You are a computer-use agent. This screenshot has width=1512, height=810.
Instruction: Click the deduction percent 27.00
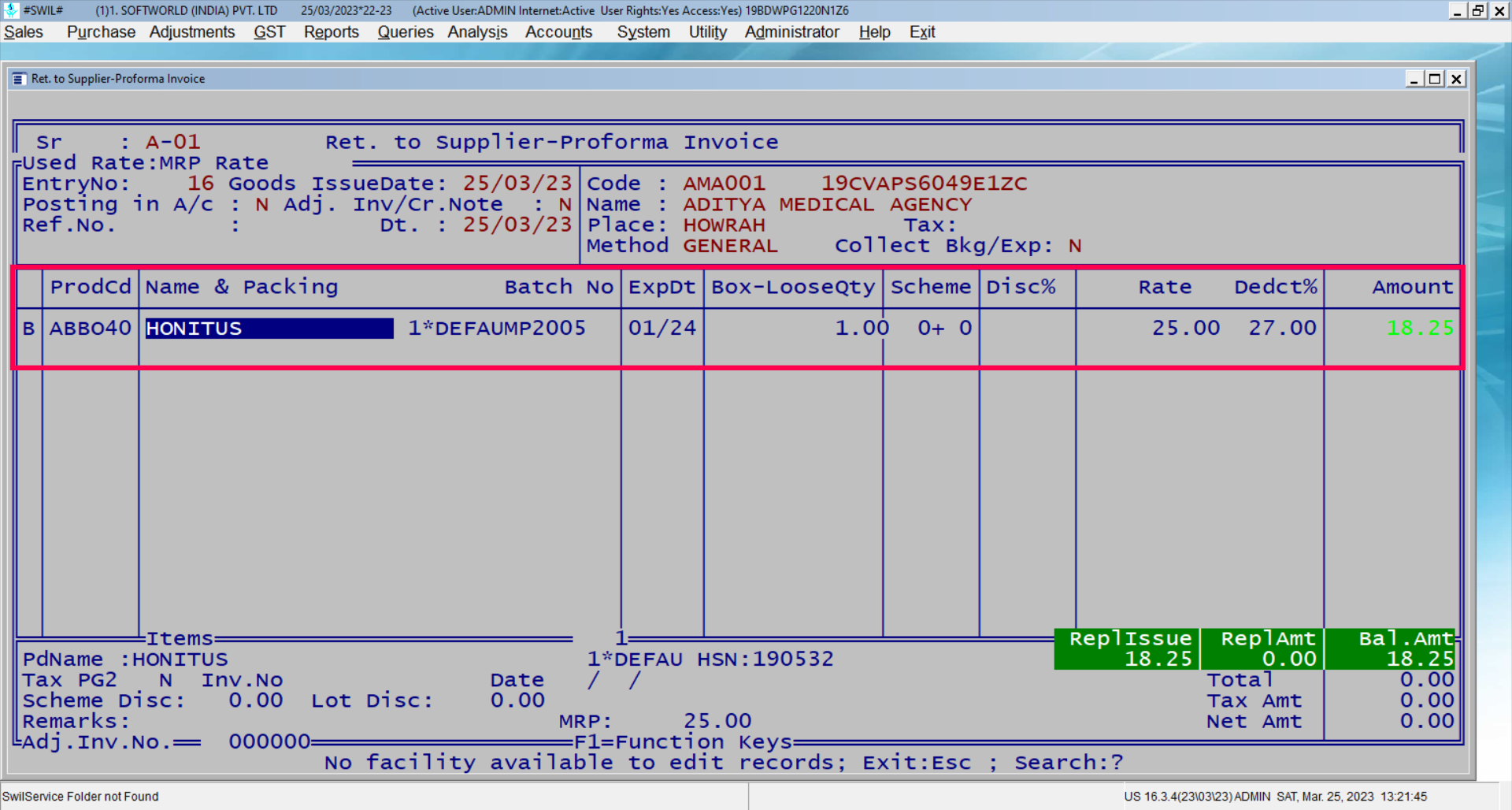tap(1282, 329)
